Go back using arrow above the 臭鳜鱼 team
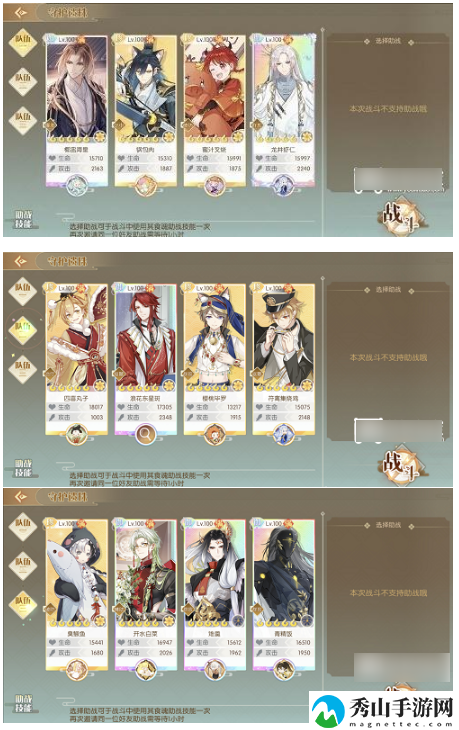The image size is (459, 730). 20,497
